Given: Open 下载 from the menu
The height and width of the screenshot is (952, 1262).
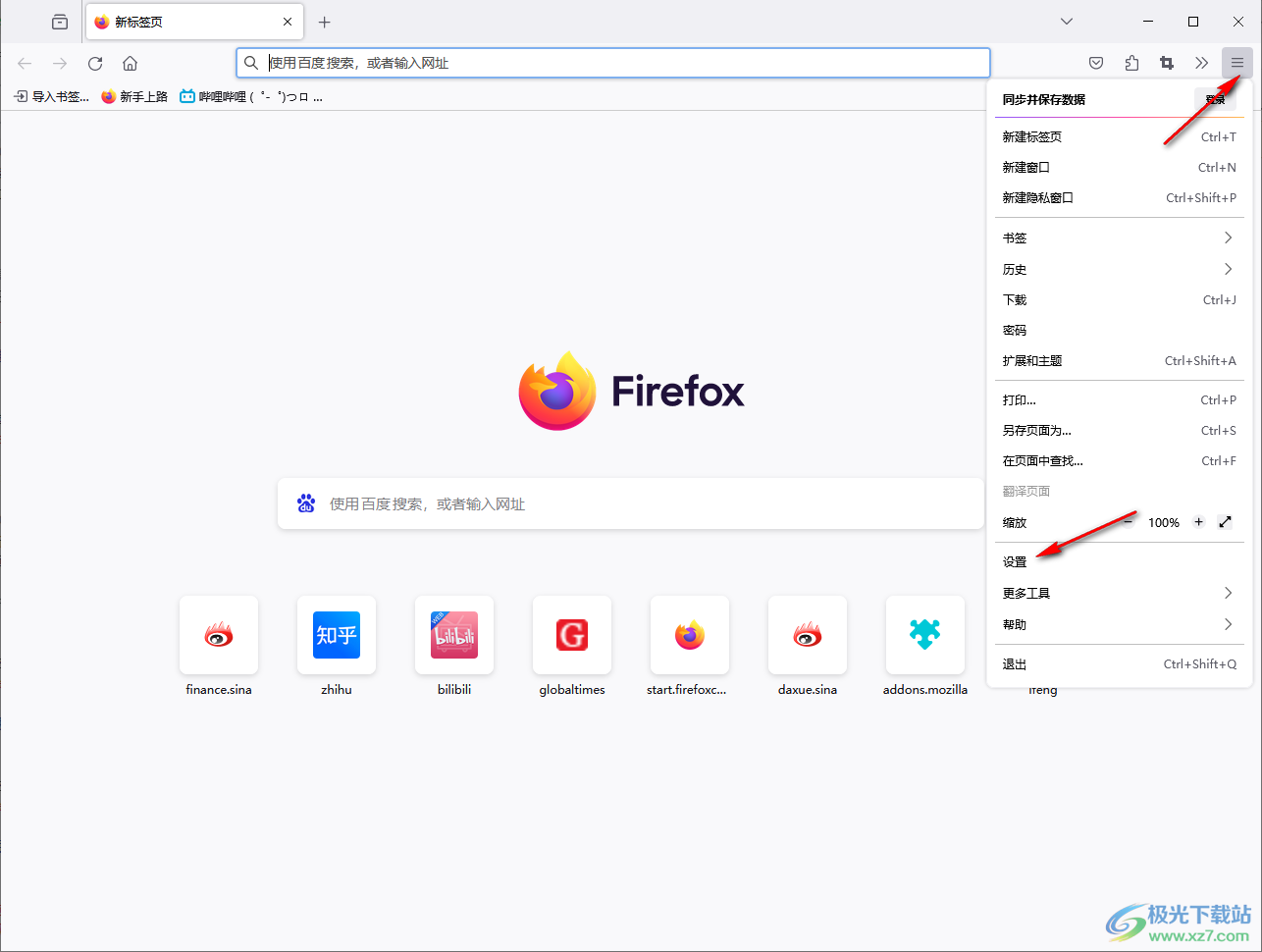Looking at the screenshot, I should tap(1119, 299).
